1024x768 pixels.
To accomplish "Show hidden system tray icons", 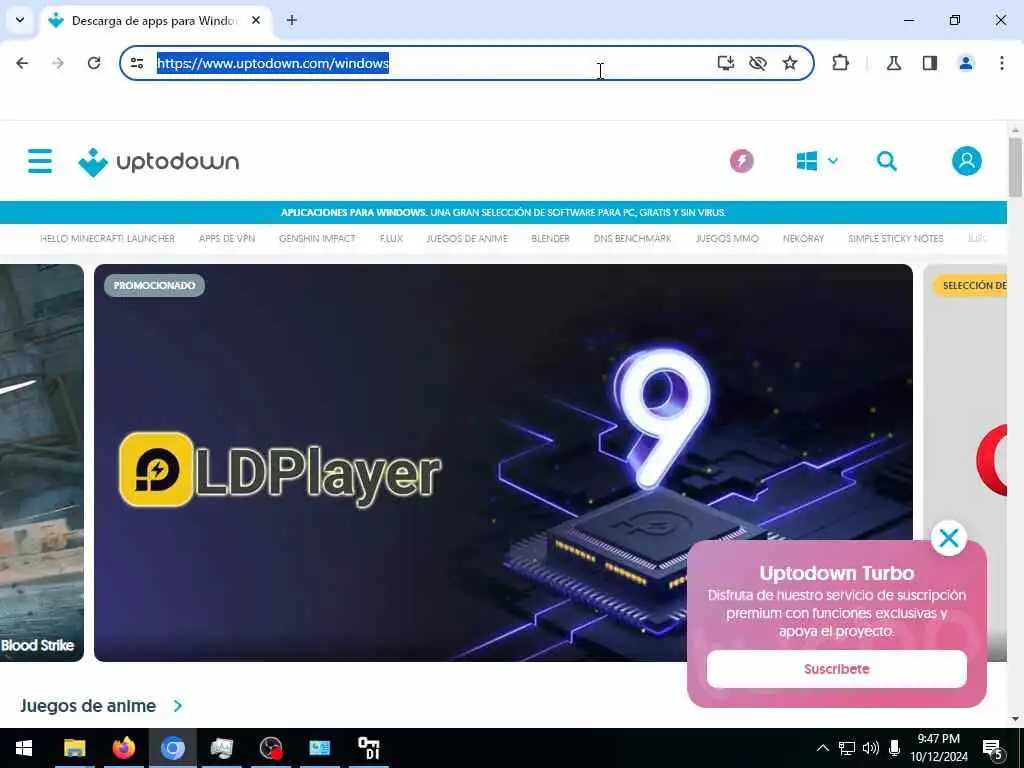I will pyautogui.click(x=823, y=748).
